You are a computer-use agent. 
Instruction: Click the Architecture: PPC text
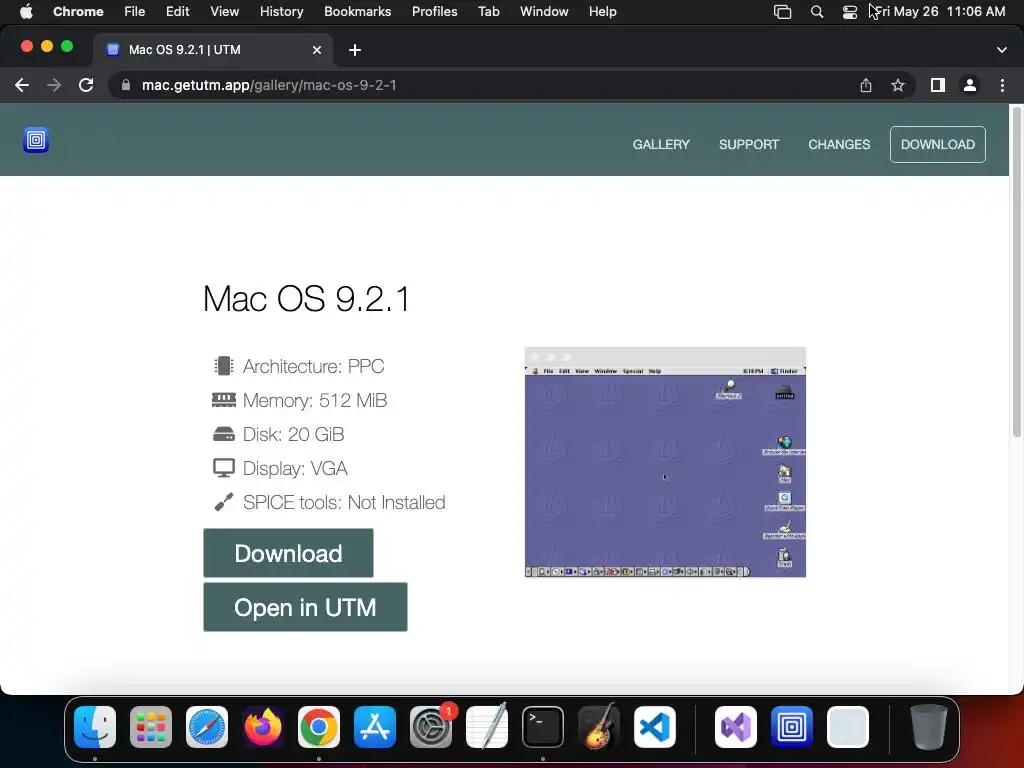tap(313, 366)
